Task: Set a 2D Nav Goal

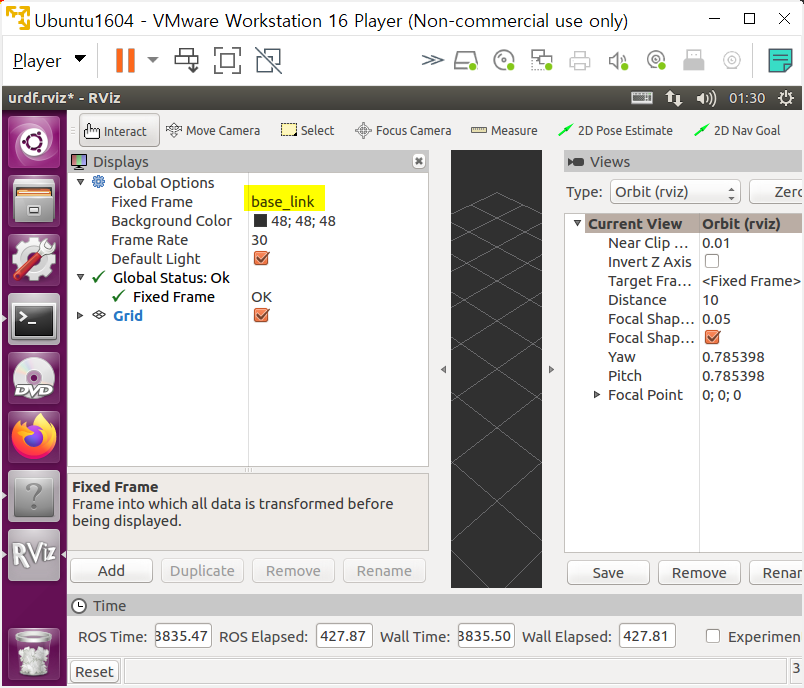Action: point(737,131)
